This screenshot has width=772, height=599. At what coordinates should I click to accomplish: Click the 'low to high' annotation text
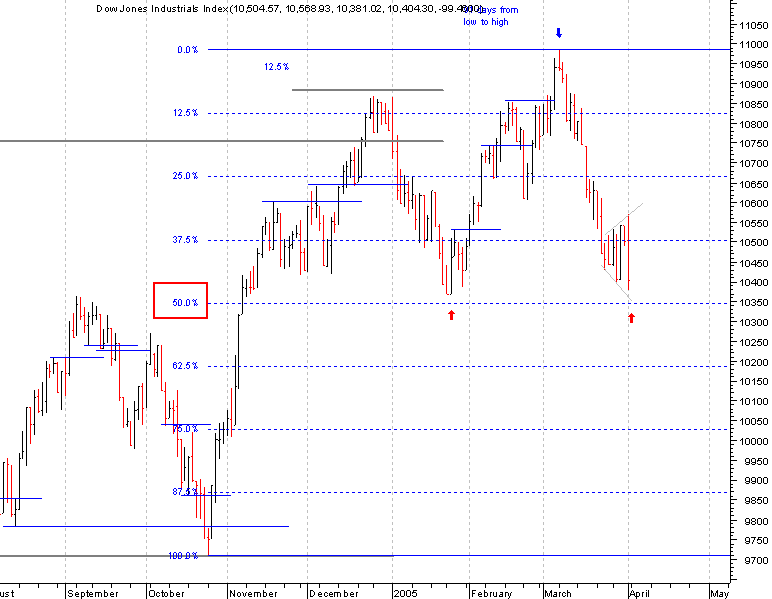click(485, 22)
